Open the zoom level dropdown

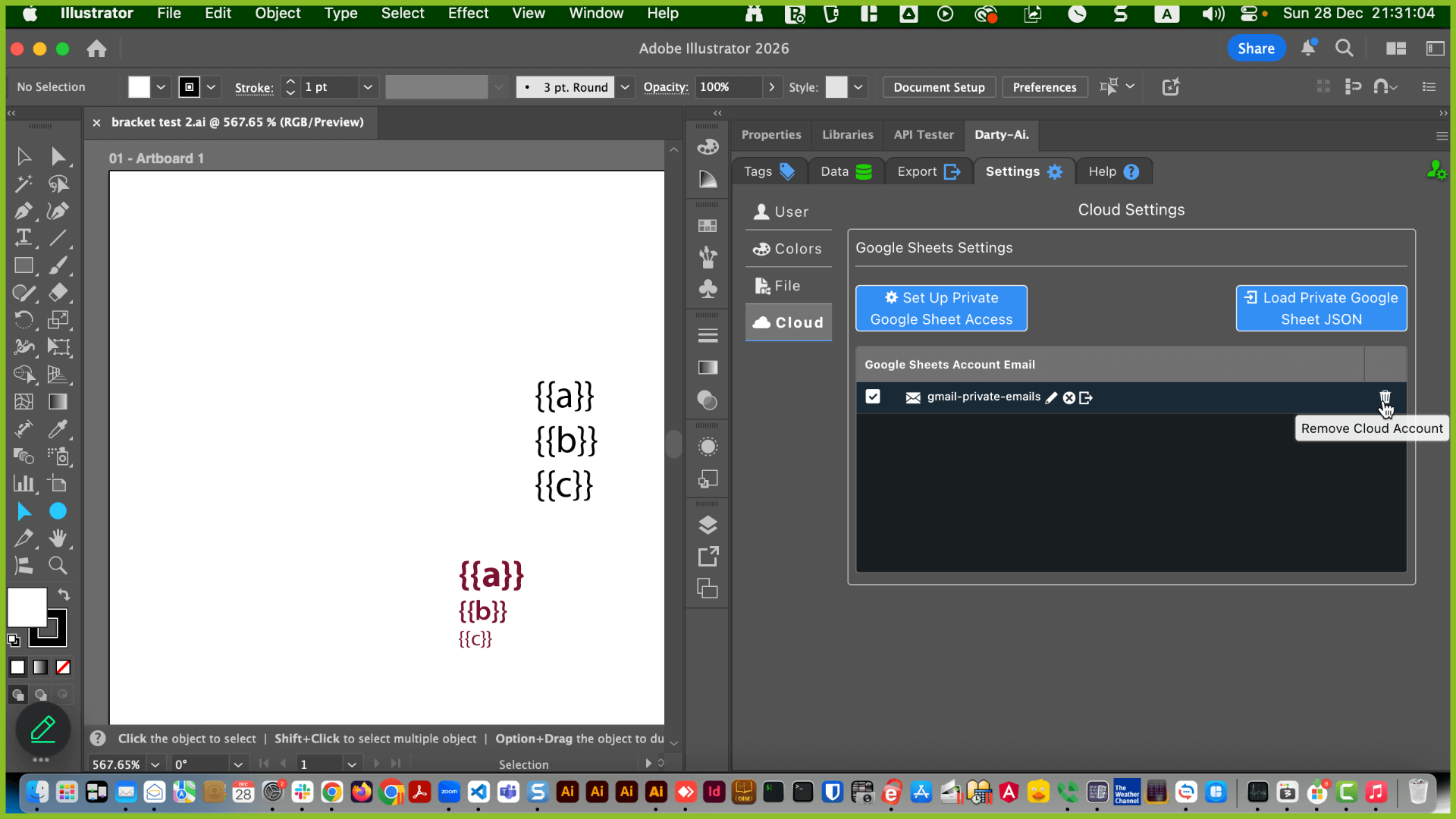(155, 764)
